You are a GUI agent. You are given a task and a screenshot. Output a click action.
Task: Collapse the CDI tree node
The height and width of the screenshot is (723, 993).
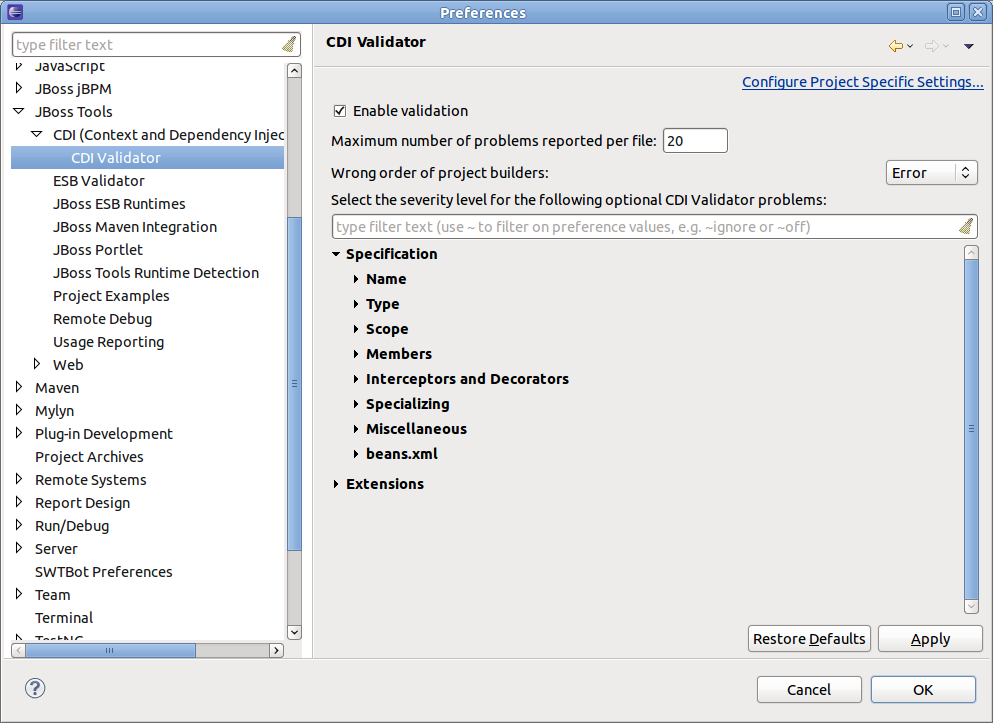[x=37, y=134]
